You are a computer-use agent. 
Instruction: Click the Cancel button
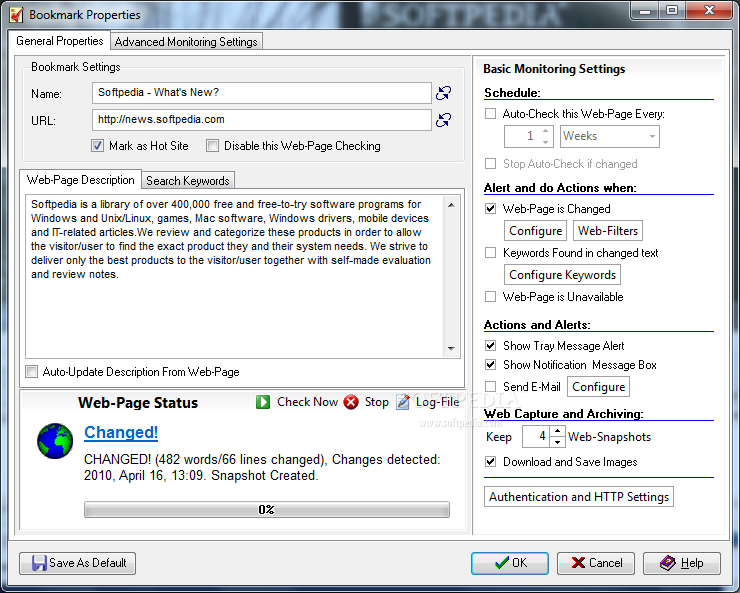pos(596,563)
